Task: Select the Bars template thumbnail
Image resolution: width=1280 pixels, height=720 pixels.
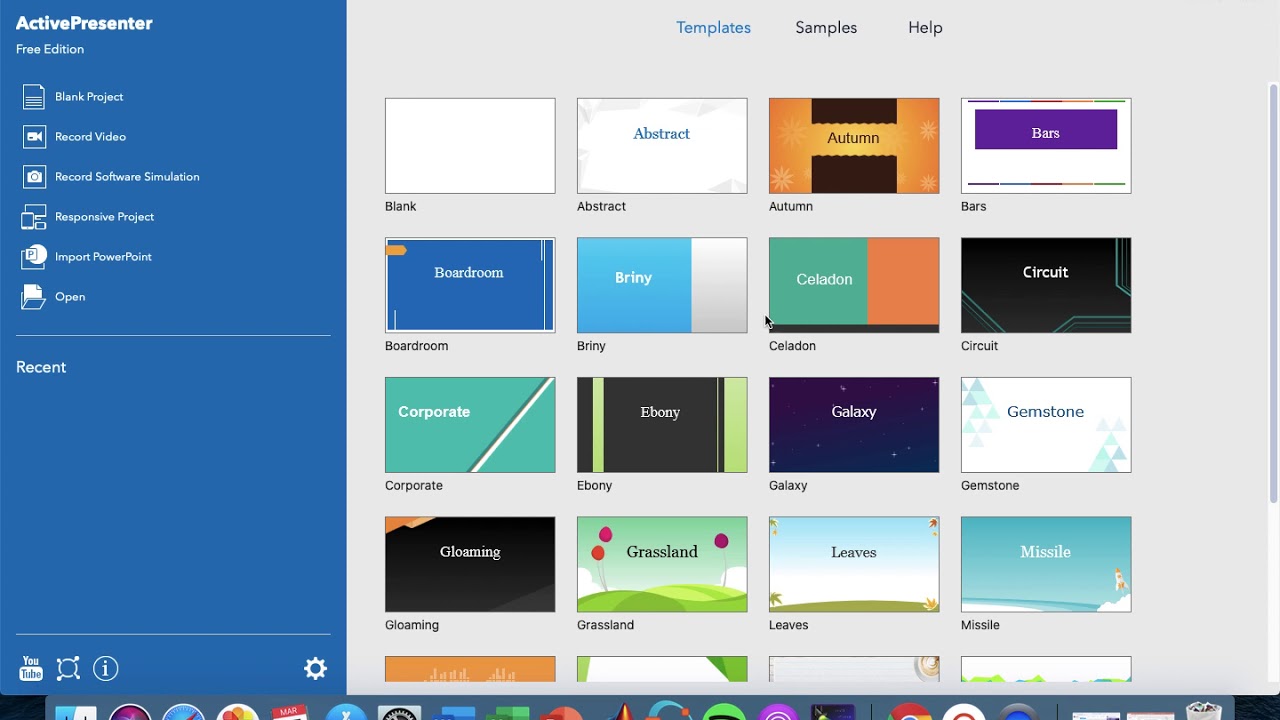Action: (1046, 146)
